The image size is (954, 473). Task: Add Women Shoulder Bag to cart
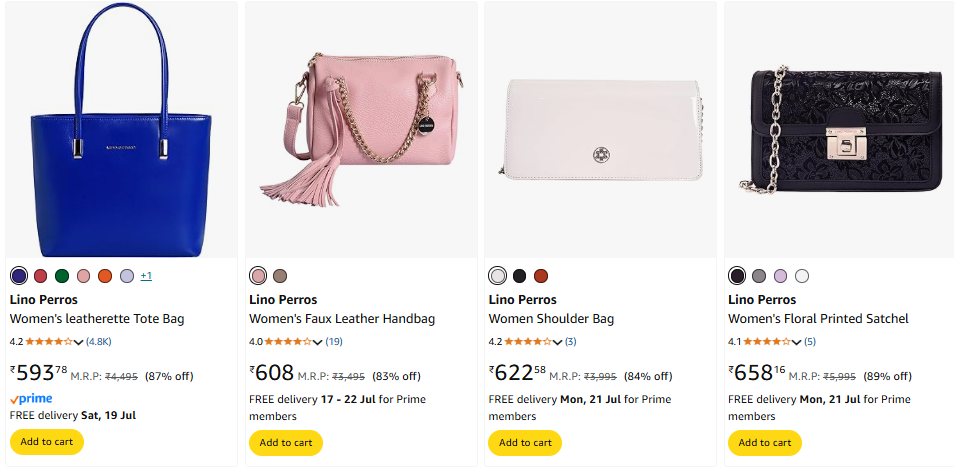coord(525,442)
